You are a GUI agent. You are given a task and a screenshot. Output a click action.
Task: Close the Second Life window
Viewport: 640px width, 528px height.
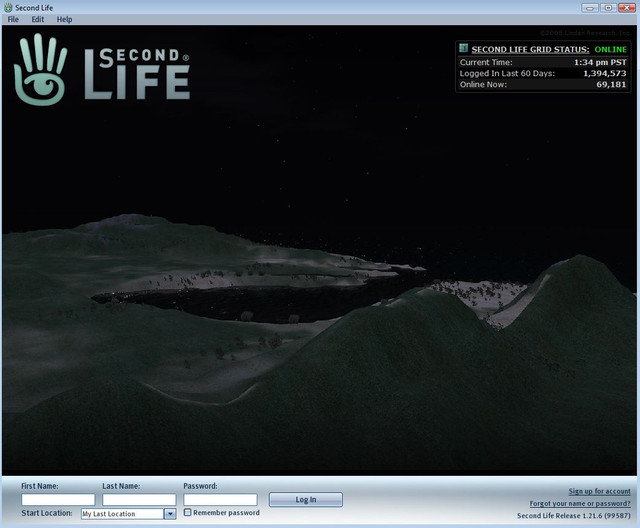tap(627, 8)
